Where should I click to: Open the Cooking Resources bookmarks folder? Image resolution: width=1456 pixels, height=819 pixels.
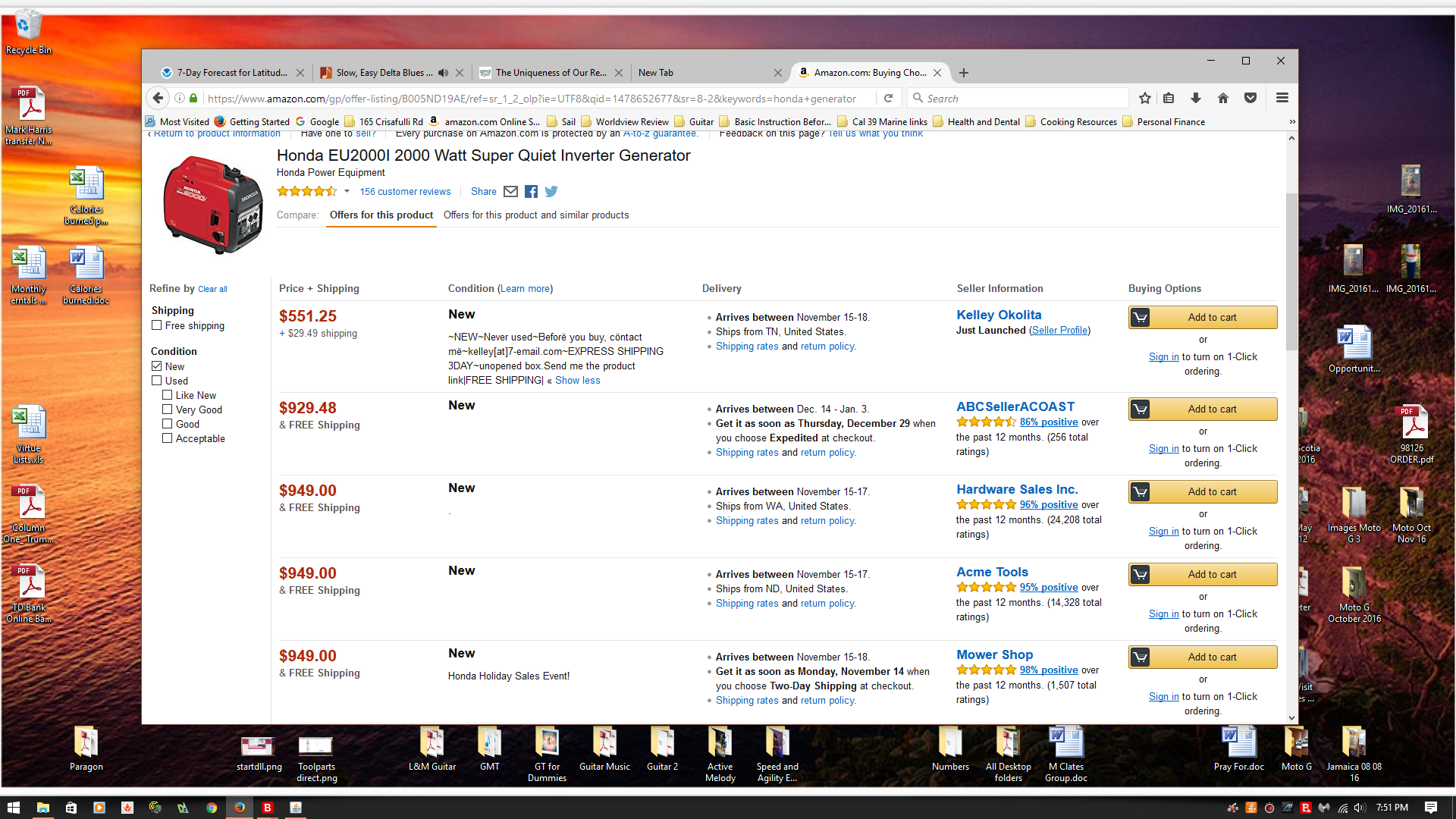(1071, 122)
